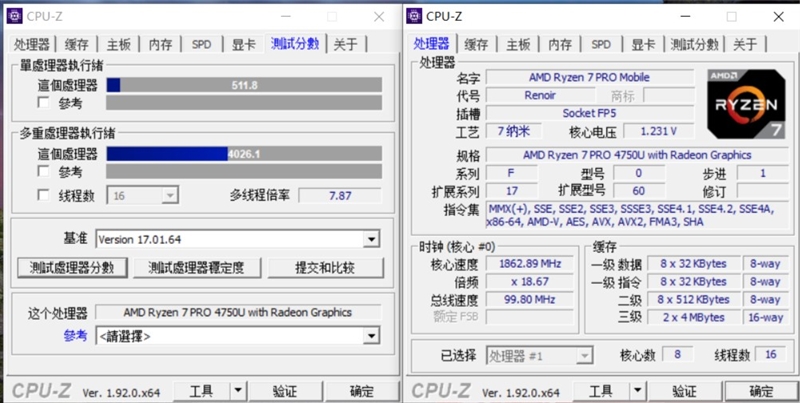
Task: Click the AMD Ryzen 7 PRO Mobile name field
Action: [588, 77]
